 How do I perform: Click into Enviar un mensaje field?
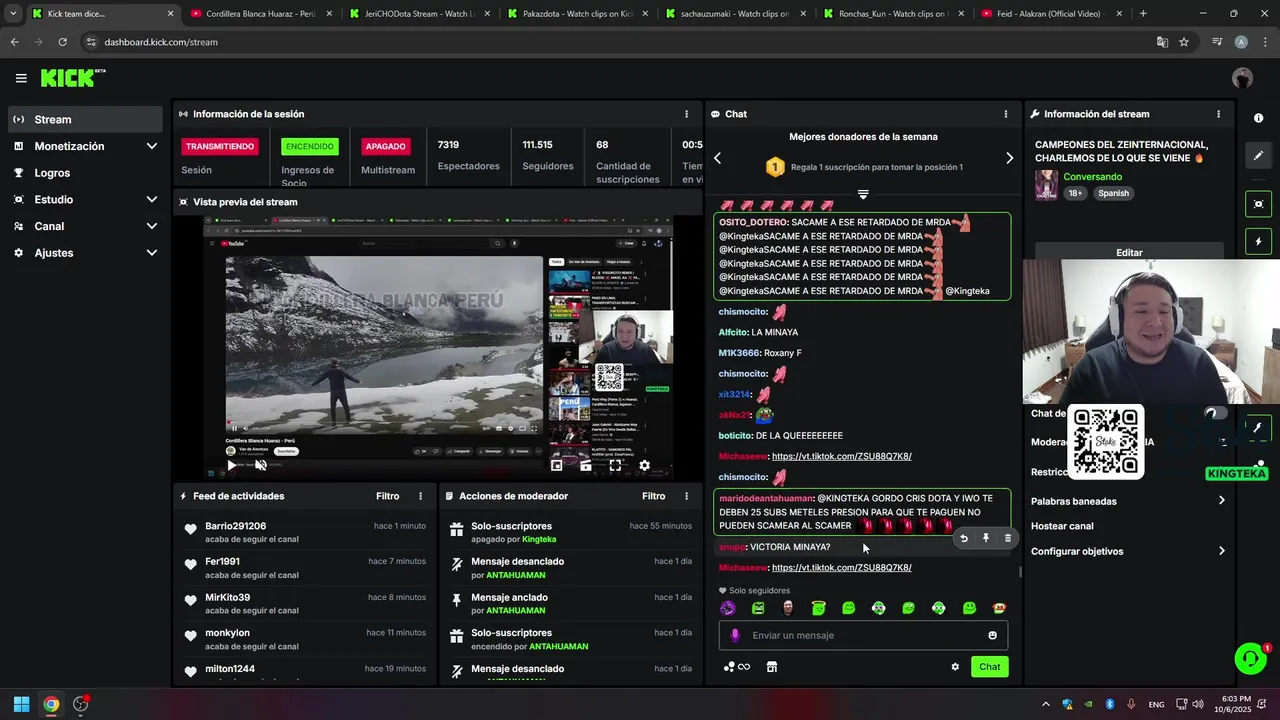coord(863,635)
